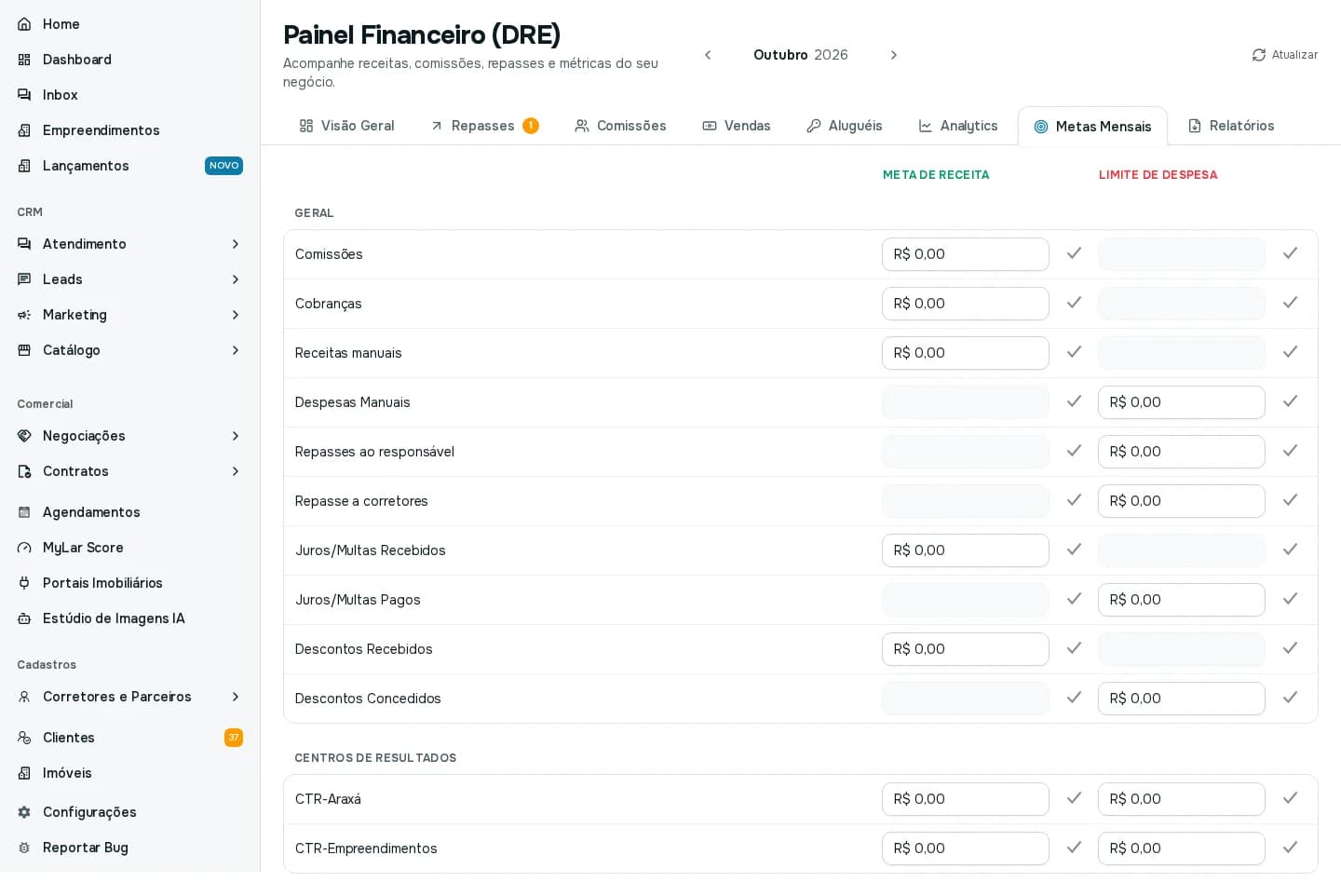Click the Agendamentos calendar icon
The height and width of the screenshot is (896, 1341).
point(24,512)
